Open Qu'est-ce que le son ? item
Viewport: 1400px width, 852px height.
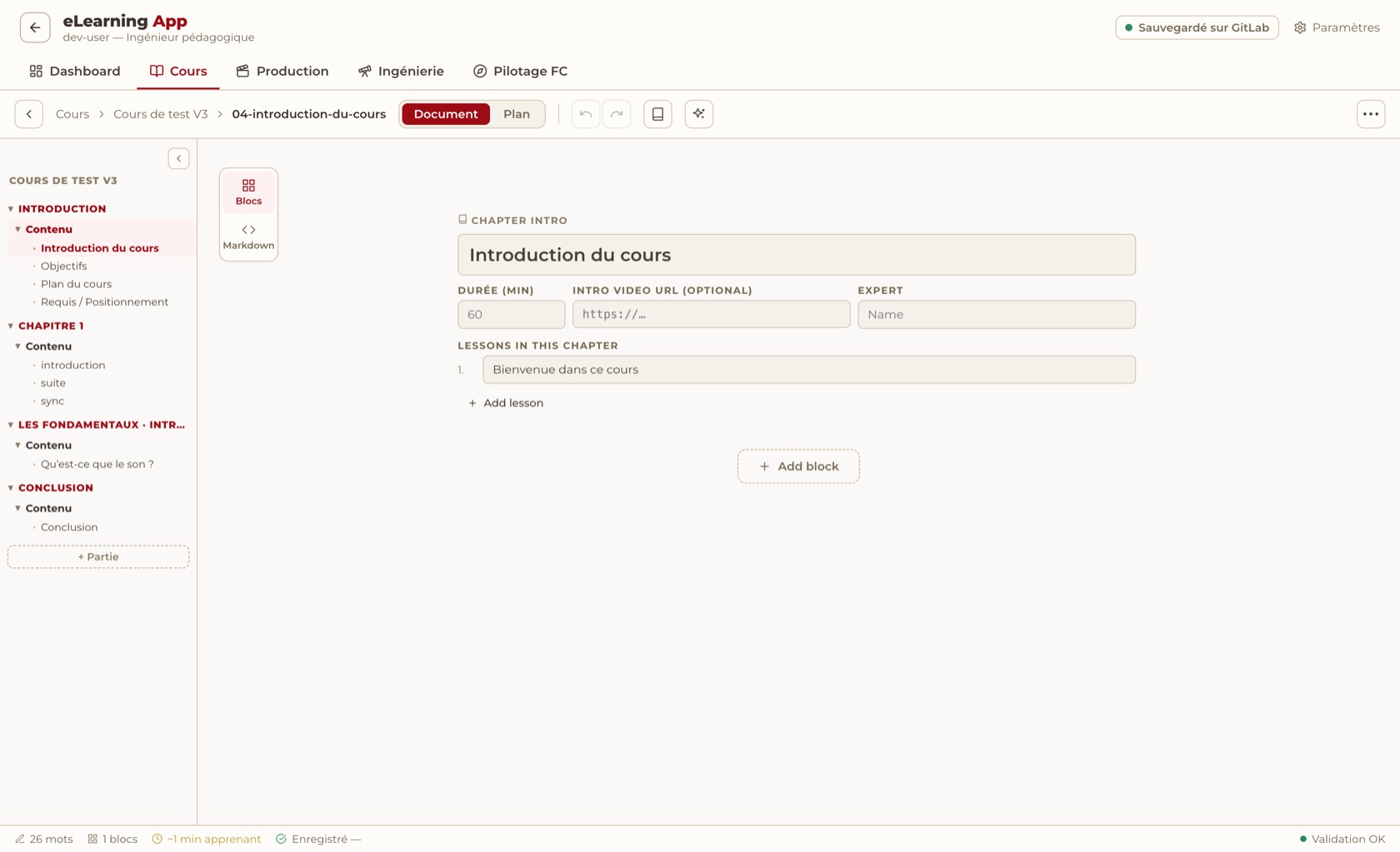97,464
